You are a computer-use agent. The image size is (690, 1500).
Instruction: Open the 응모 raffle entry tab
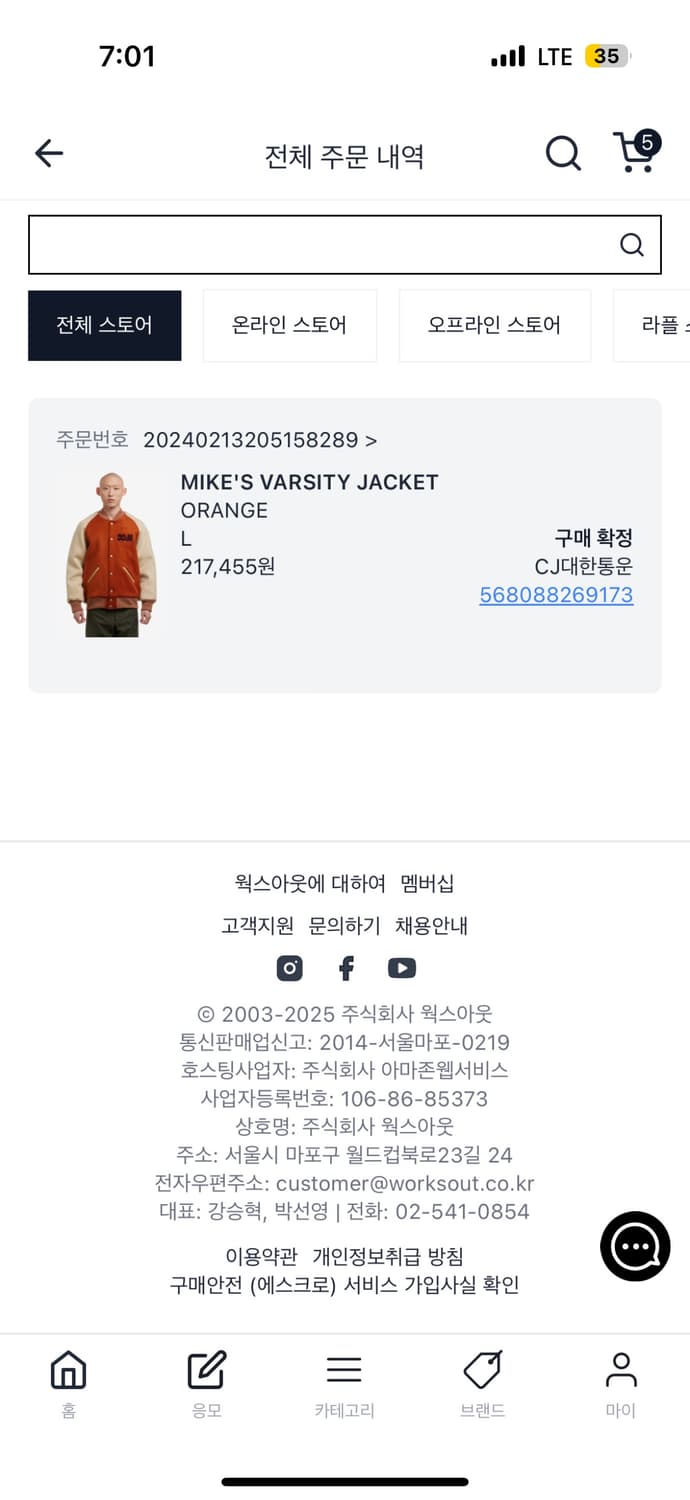(x=207, y=1383)
